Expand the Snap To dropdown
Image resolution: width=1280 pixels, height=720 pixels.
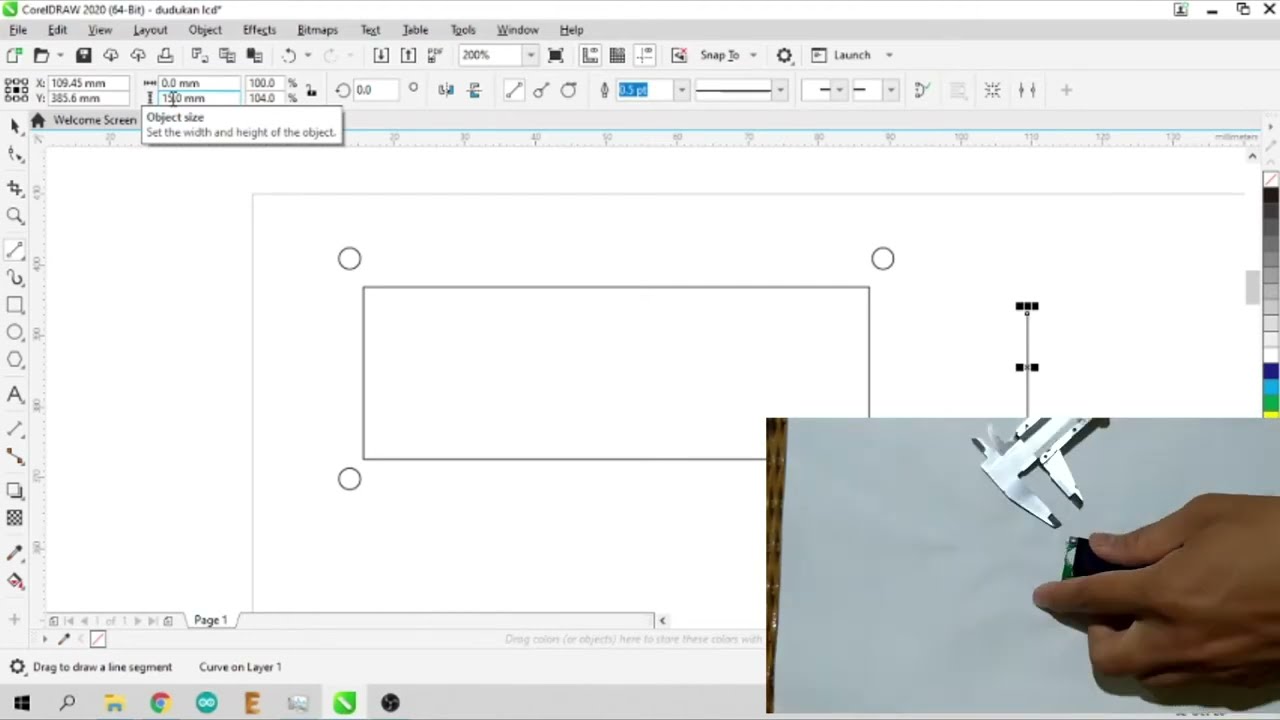click(753, 55)
